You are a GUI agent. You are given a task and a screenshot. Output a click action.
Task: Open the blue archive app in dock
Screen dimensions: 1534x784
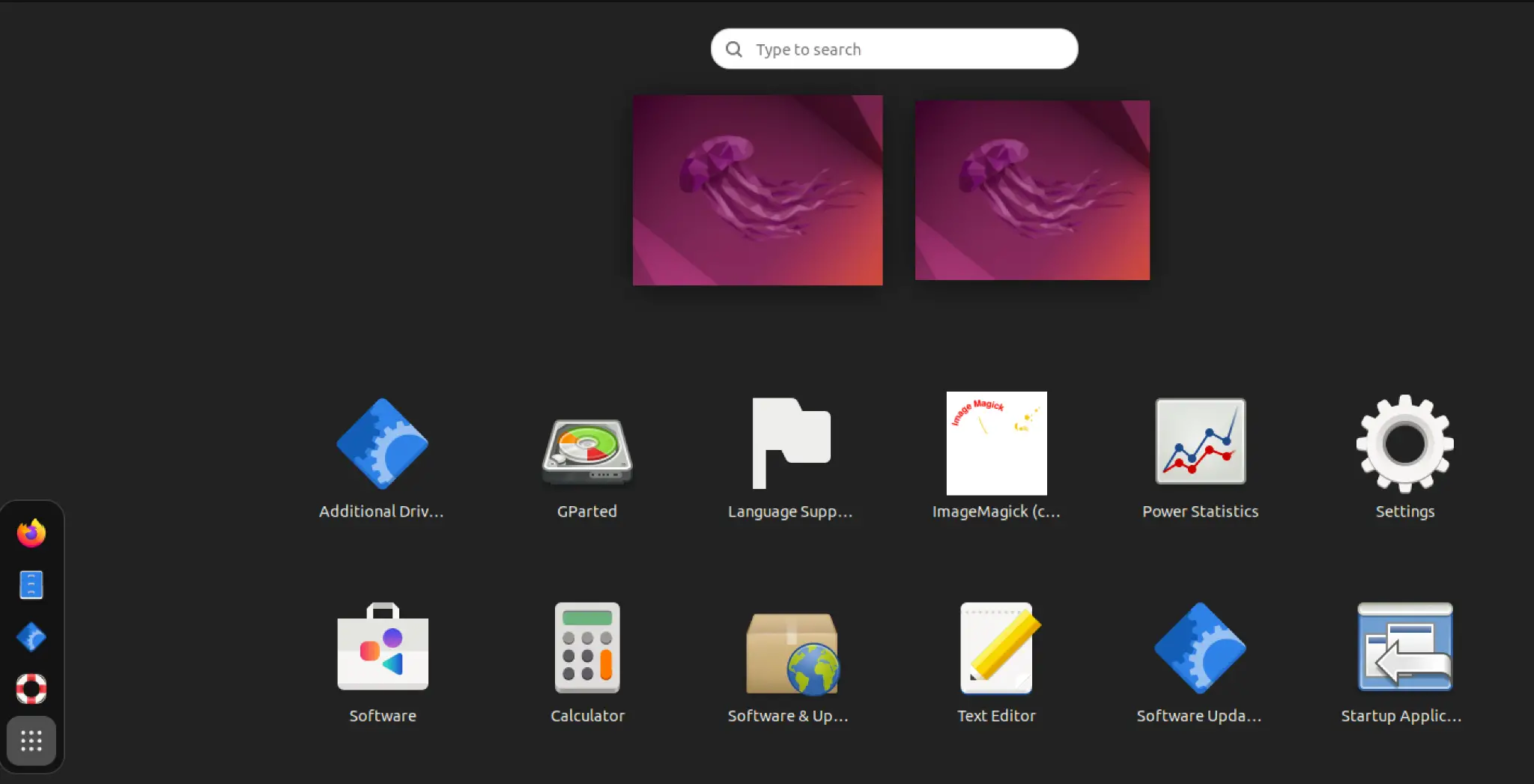(31, 585)
